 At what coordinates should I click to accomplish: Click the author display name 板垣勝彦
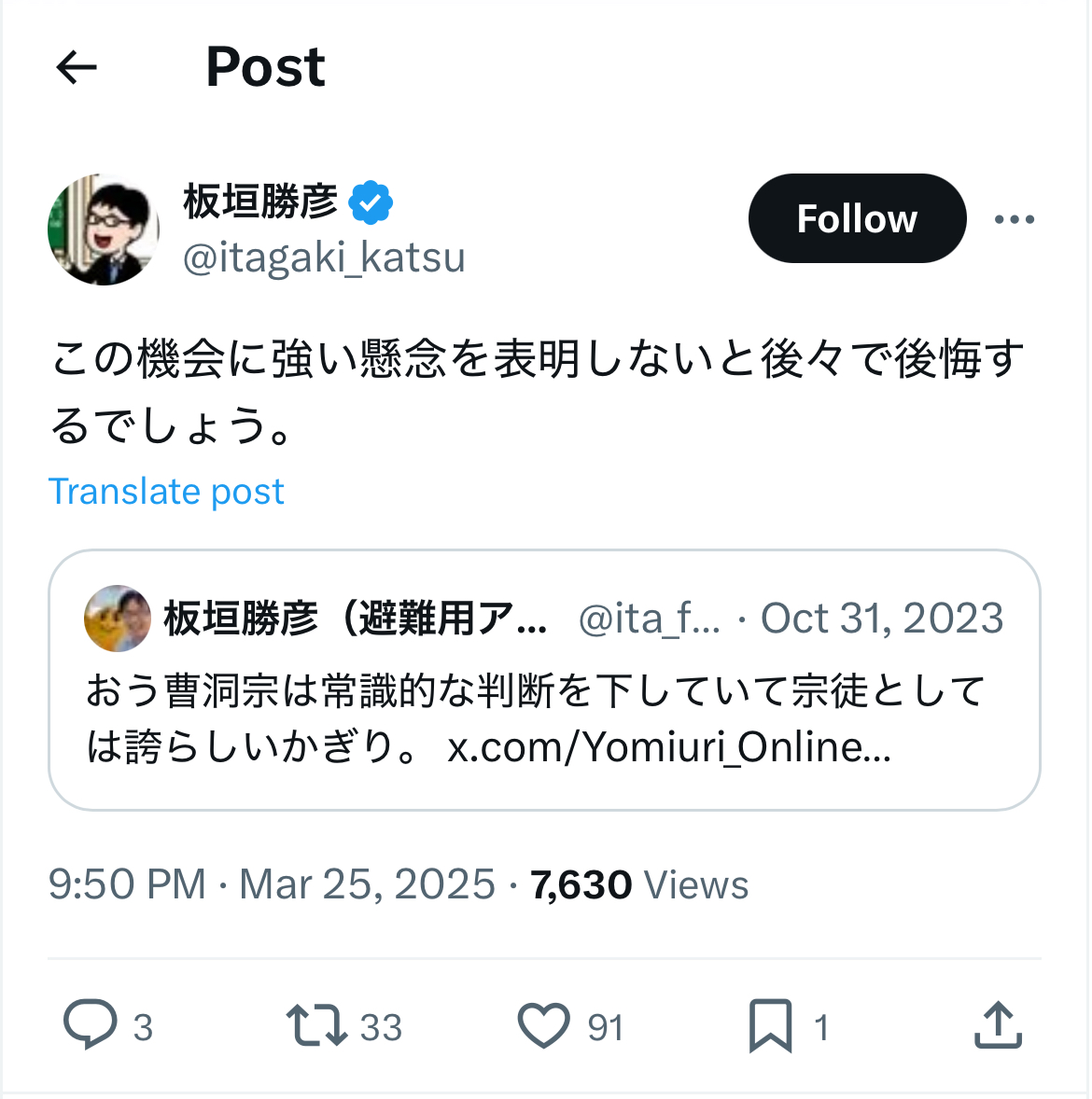260,202
